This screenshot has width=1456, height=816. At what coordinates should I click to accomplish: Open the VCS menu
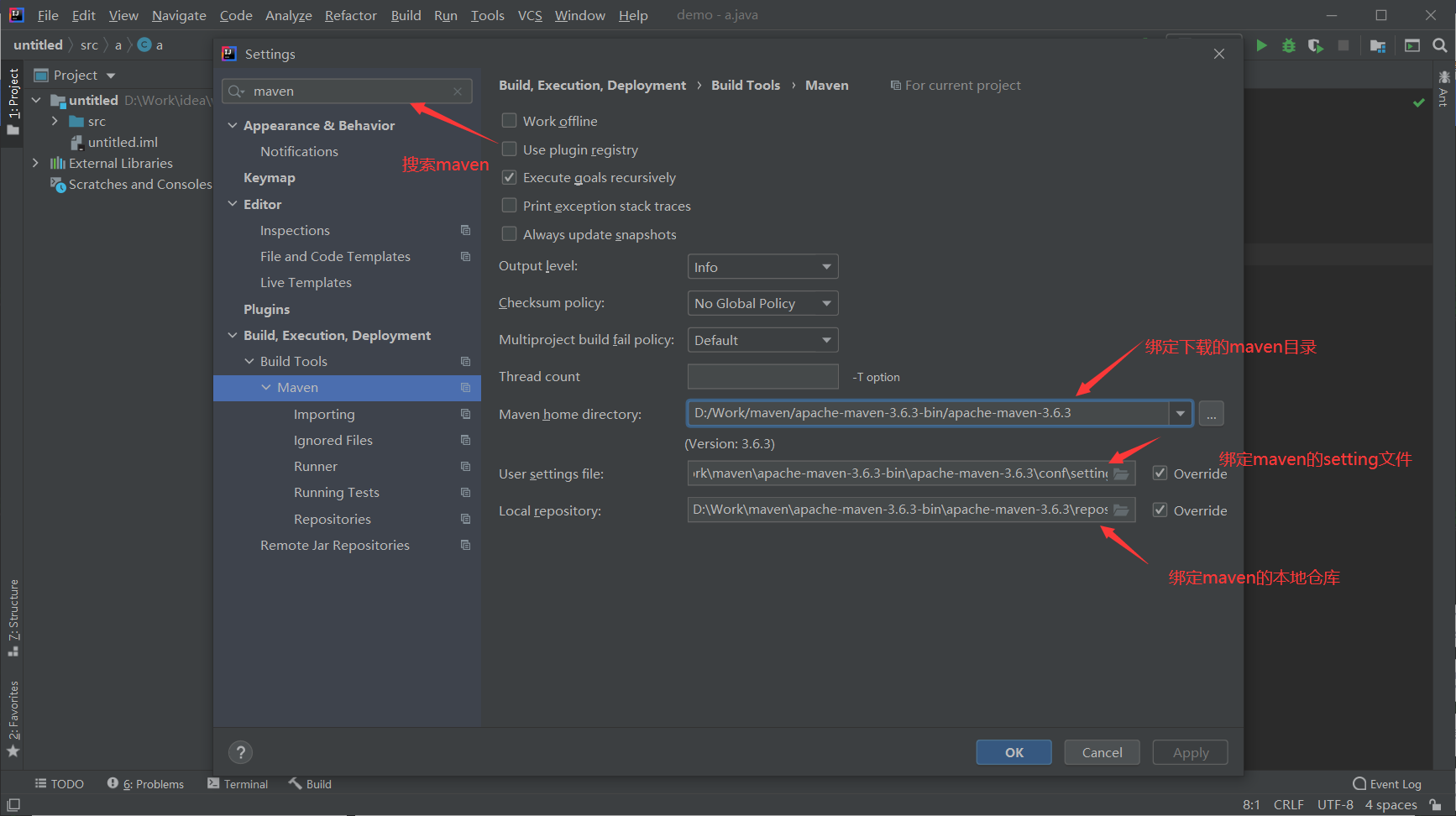(530, 15)
